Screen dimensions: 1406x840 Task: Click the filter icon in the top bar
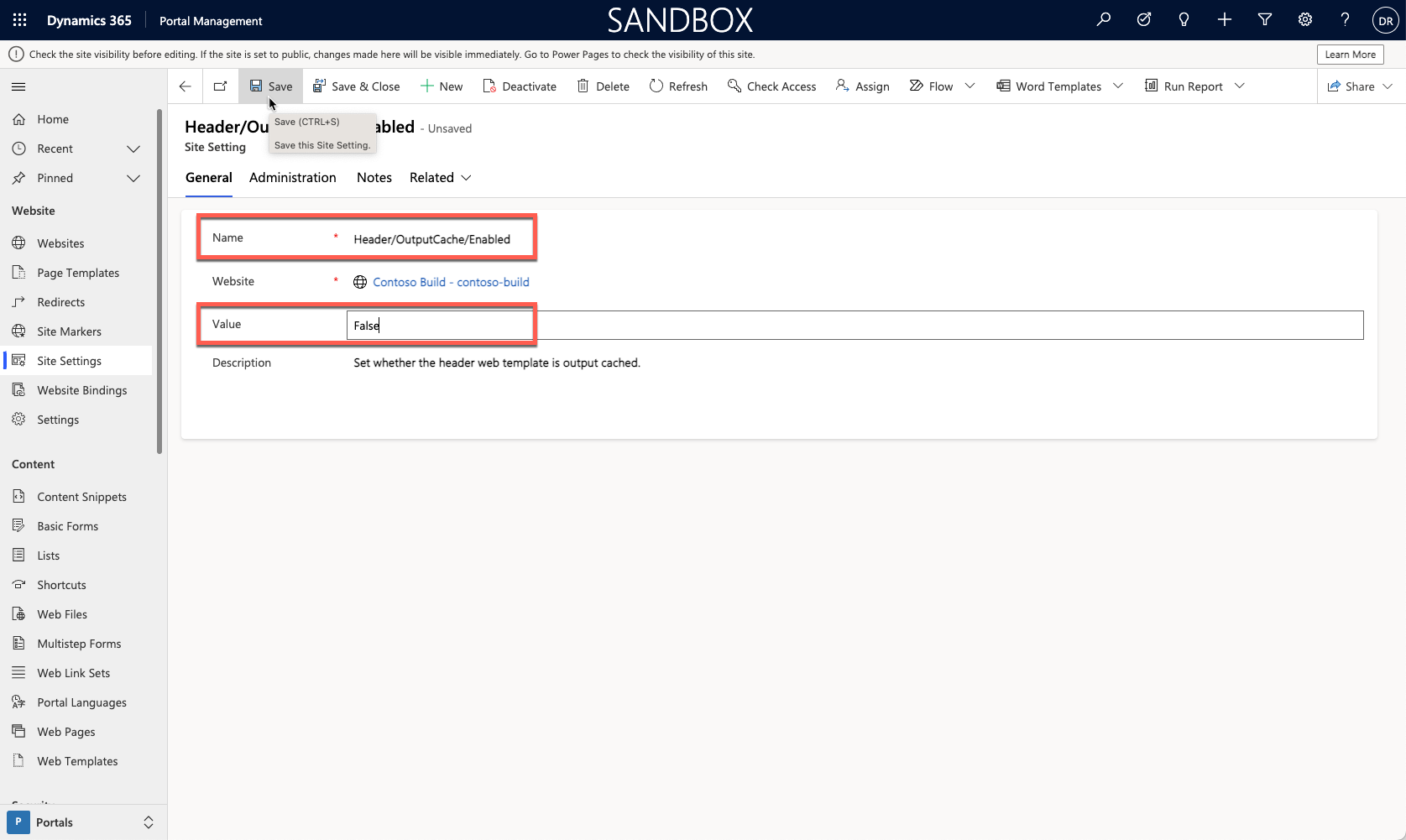pos(1264,19)
